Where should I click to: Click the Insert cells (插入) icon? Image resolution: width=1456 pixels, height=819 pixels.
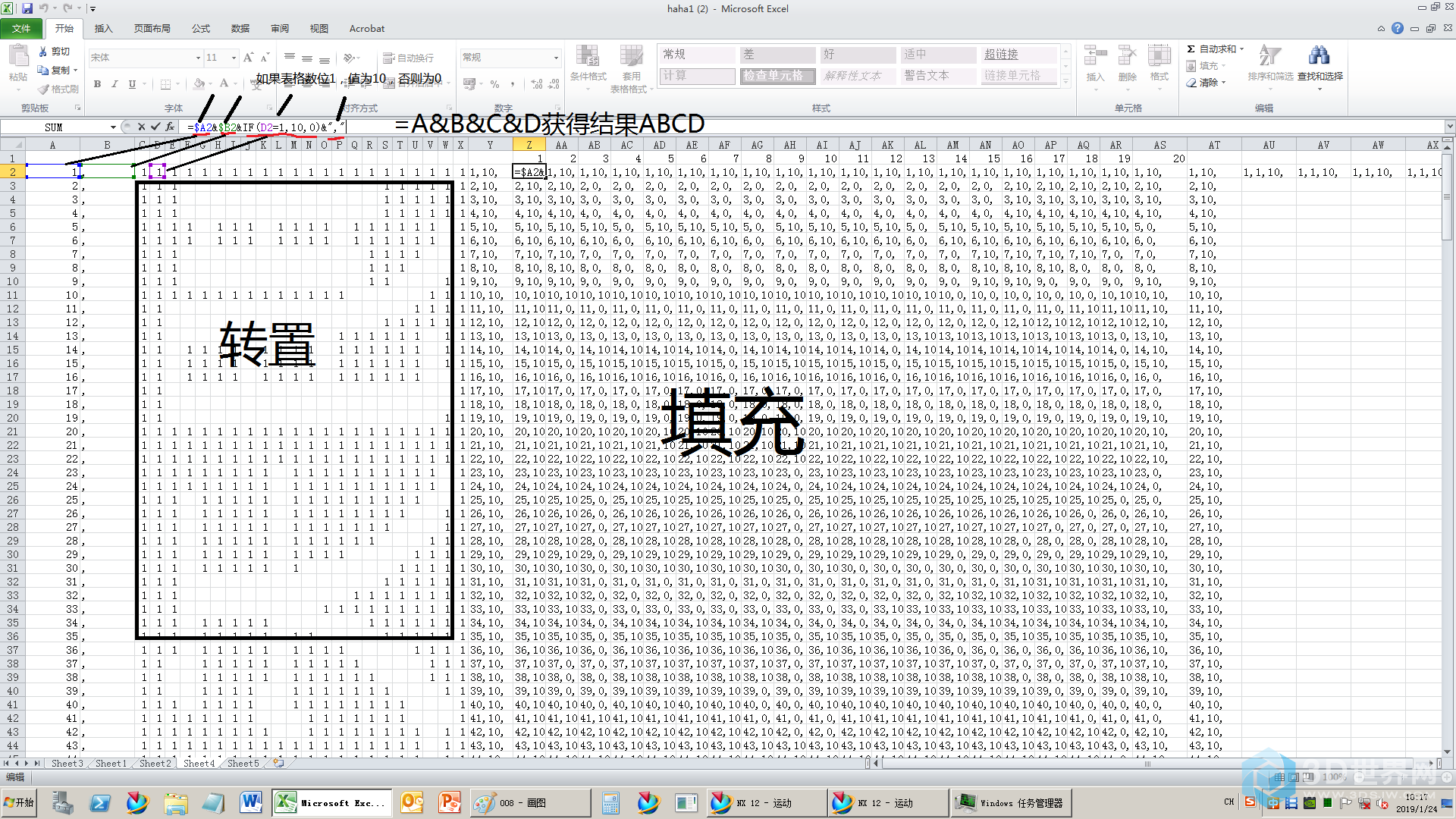point(1095,56)
